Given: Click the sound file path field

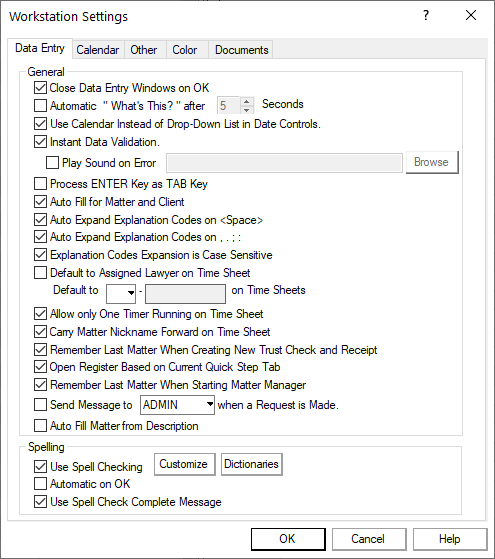Looking at the screenshot, I should click(284, 163).
